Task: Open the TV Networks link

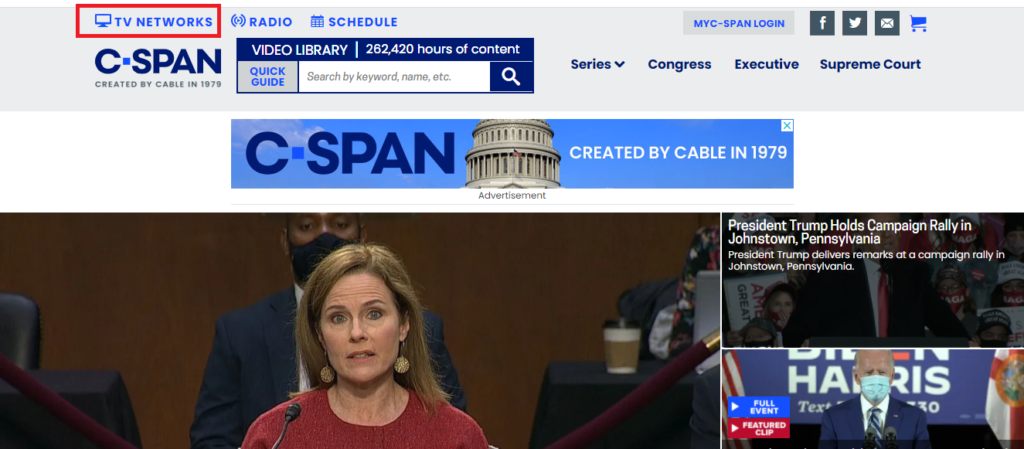Action: [x=153, y=22]
